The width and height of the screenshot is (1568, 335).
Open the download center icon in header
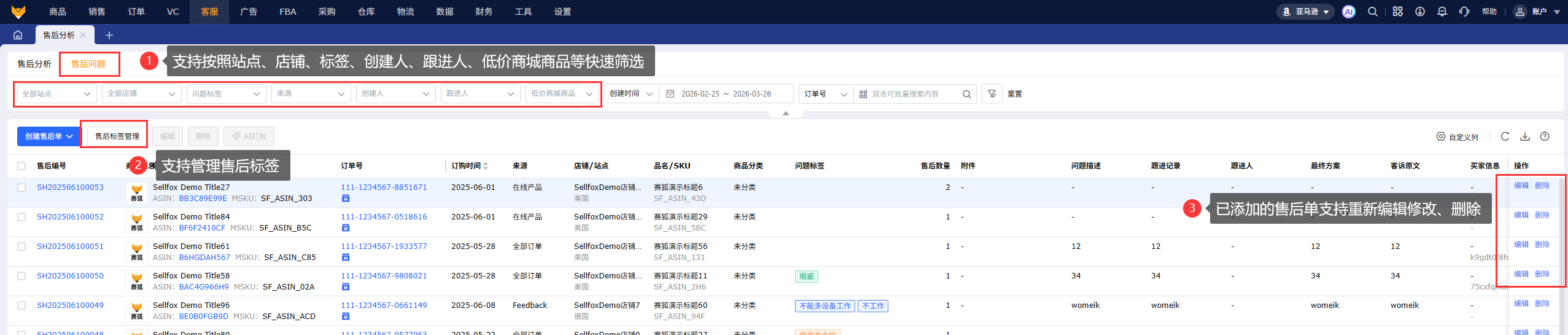tap(1420, 12)
